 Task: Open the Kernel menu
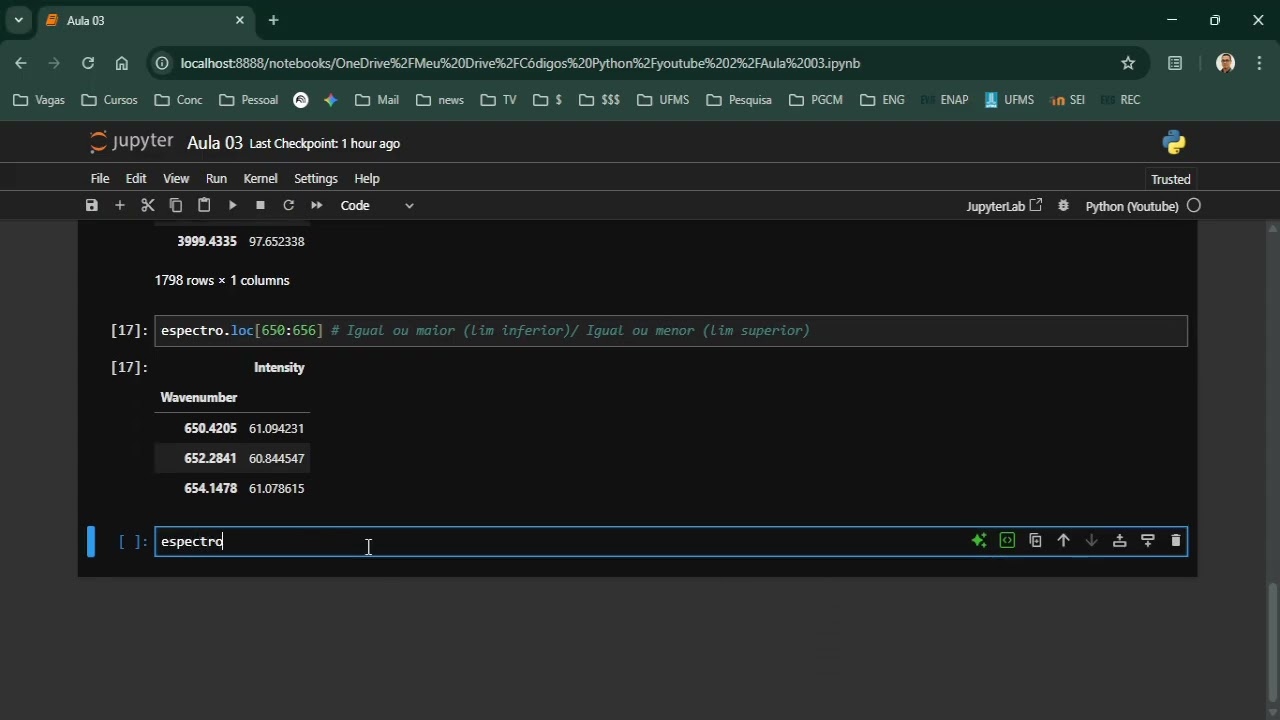[x=260, y=178]
